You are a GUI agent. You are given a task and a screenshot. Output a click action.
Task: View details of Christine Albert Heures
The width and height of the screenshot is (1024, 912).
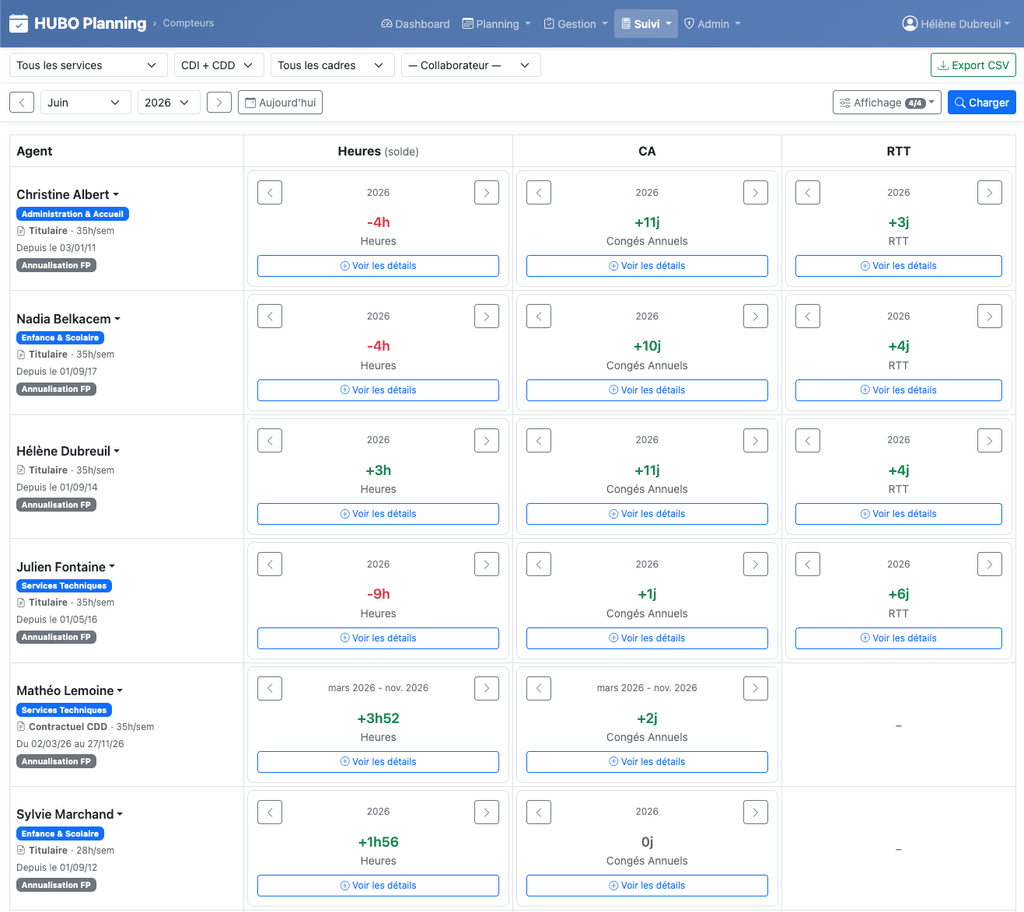pos(378,266)
